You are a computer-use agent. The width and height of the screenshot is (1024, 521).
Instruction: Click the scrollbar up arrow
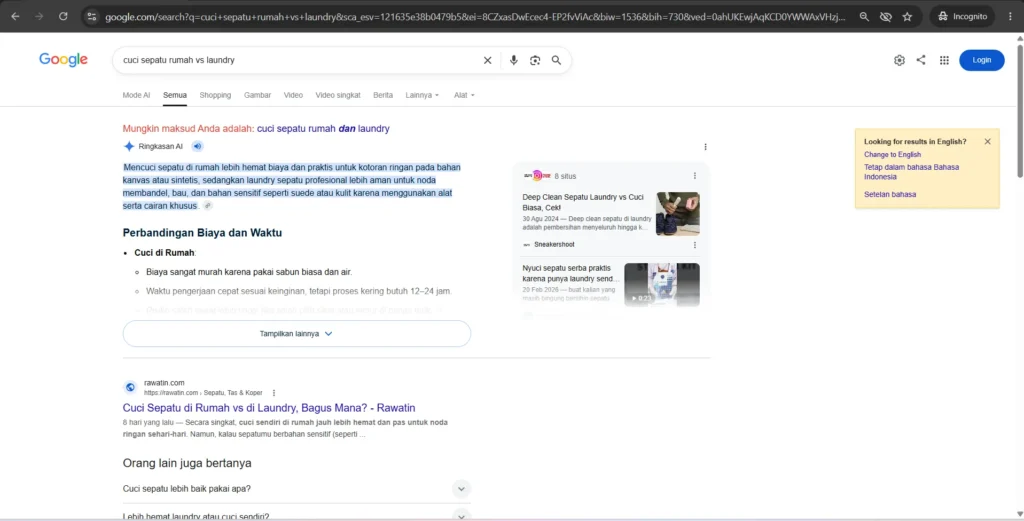pyautogui.click(x=1019, y=38)
